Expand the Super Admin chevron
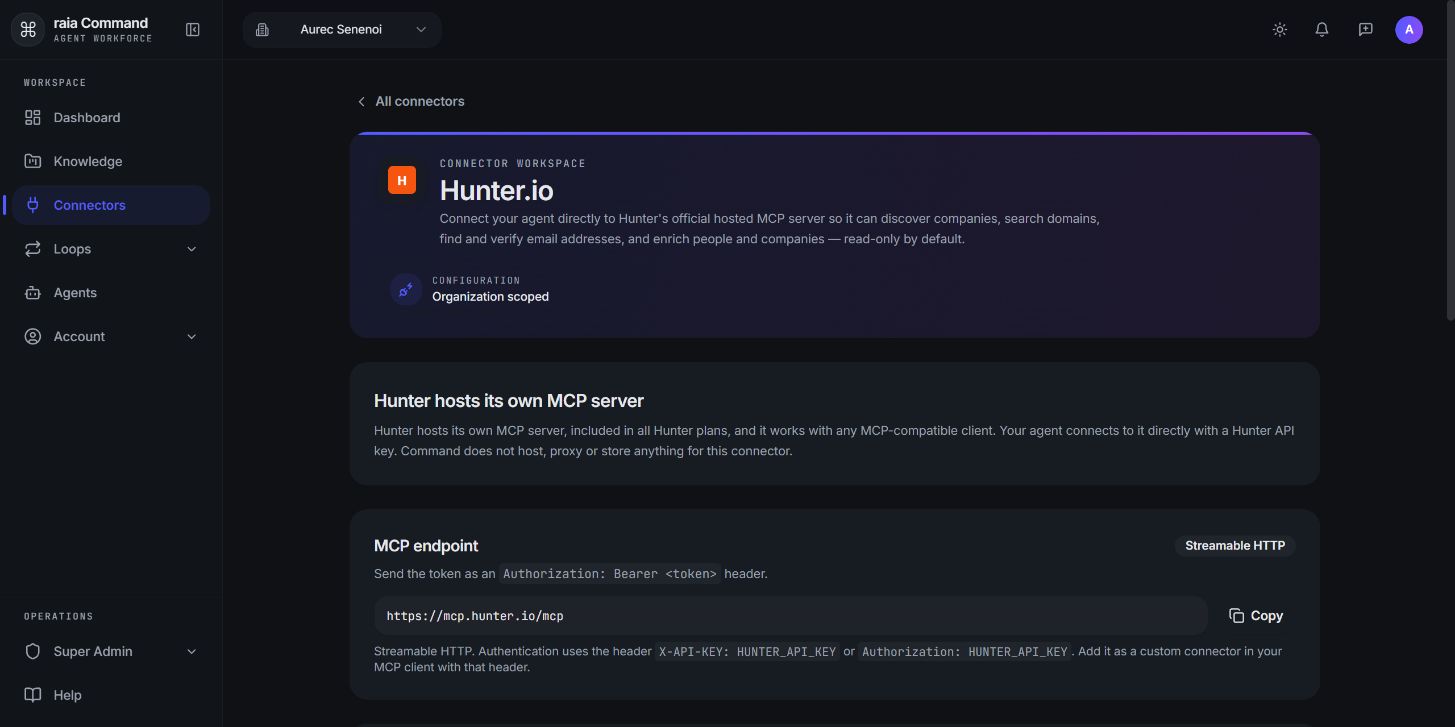The image size is (1455, 727). pos(192,652)
